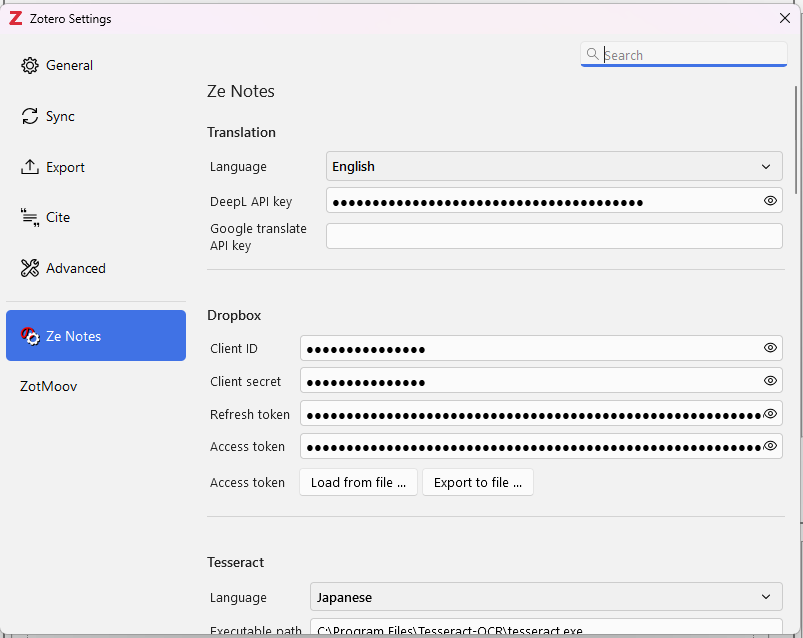Click the Refresh token input field
The width and height of the screenshot is (803, 638).
(x=541, y=414)
